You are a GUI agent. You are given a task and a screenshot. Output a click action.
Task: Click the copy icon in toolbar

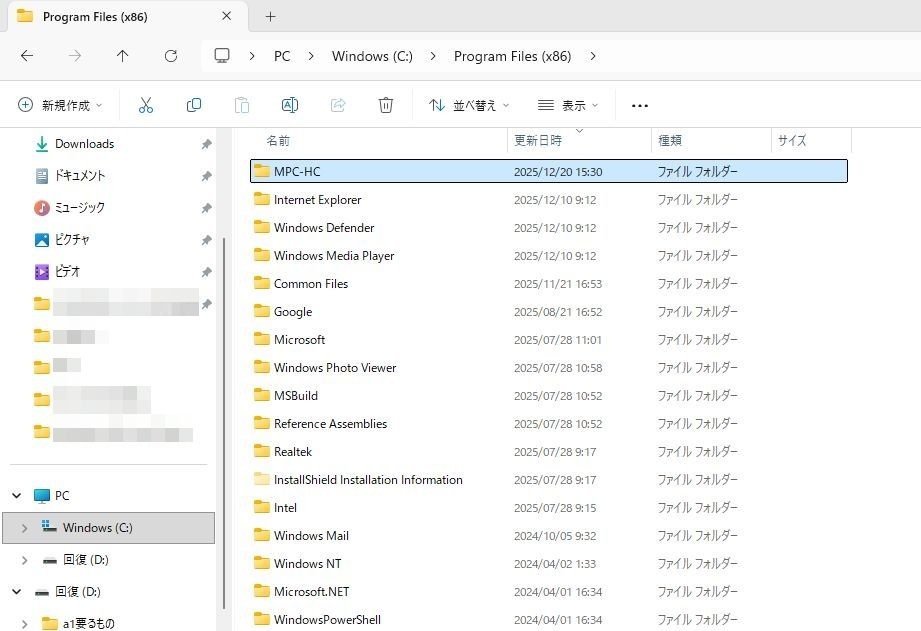tap(194, 105)
